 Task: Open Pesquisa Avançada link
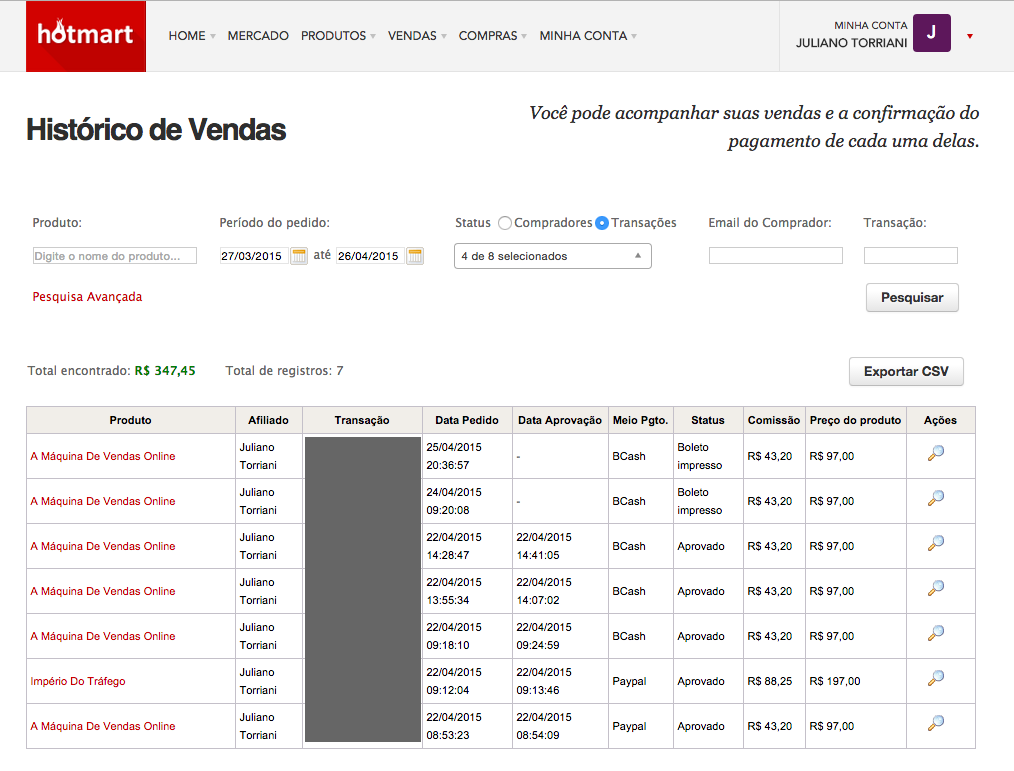87,297
